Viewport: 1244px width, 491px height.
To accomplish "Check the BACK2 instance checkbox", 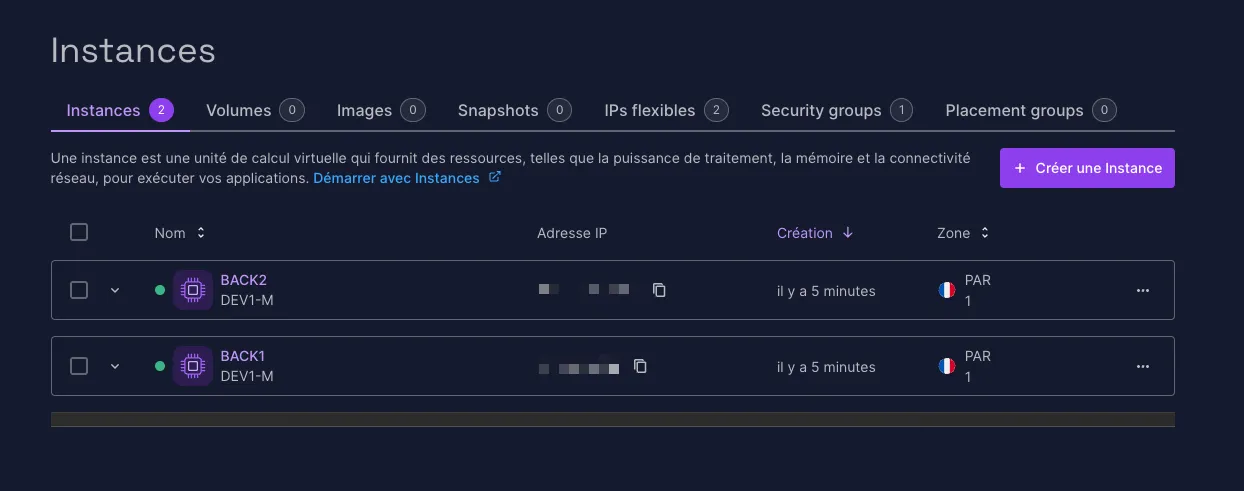I will 79,290.
